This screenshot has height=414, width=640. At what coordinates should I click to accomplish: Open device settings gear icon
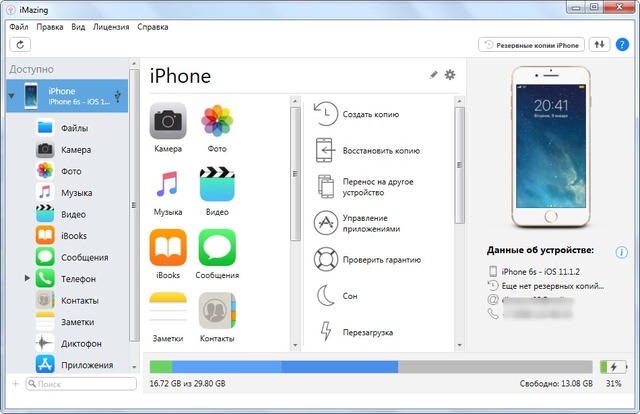(x=449, y=75)
